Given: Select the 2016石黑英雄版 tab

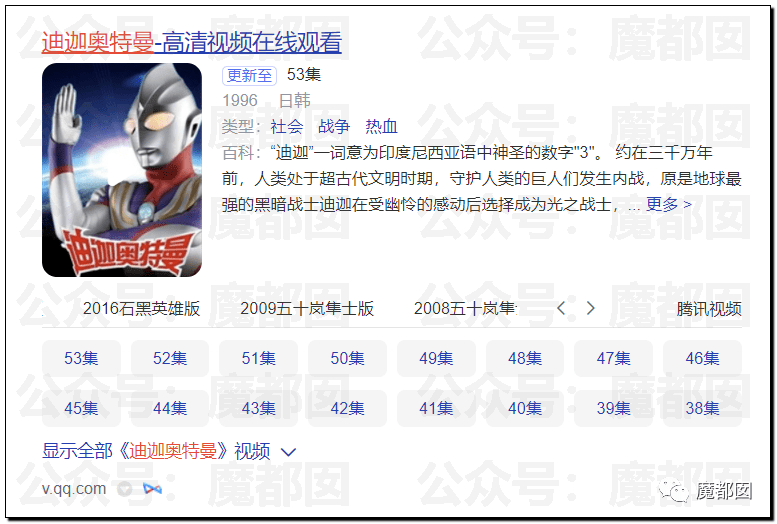Looking at the screenshot, I should 142,308.
